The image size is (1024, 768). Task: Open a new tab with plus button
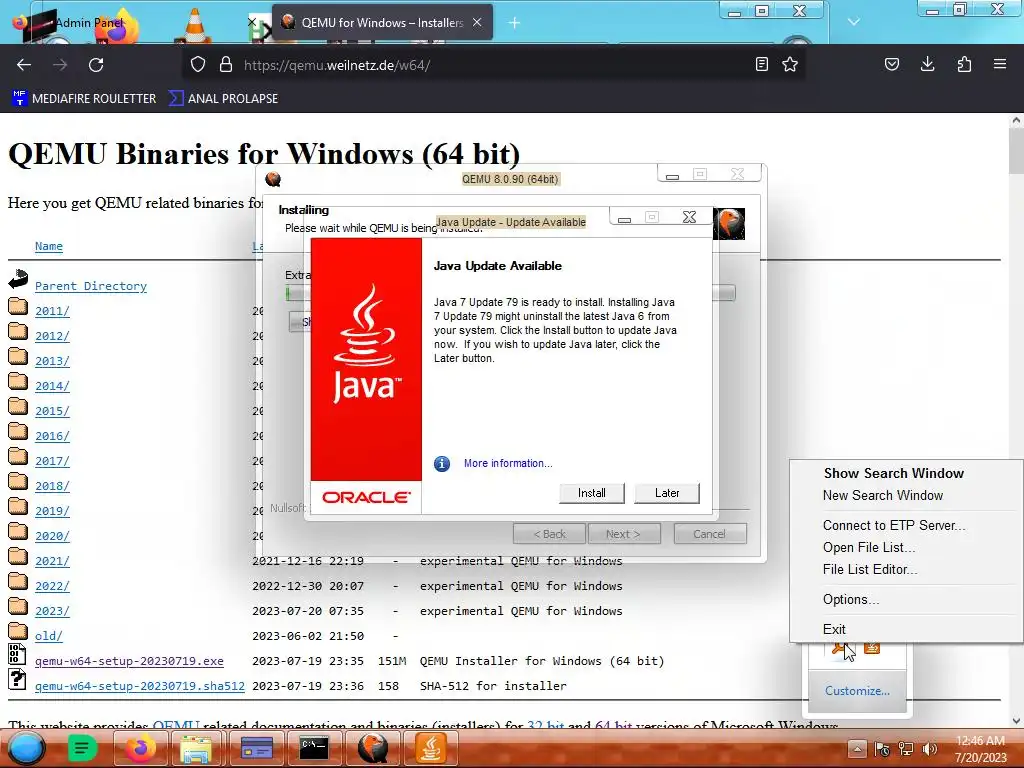click(514, 23)
